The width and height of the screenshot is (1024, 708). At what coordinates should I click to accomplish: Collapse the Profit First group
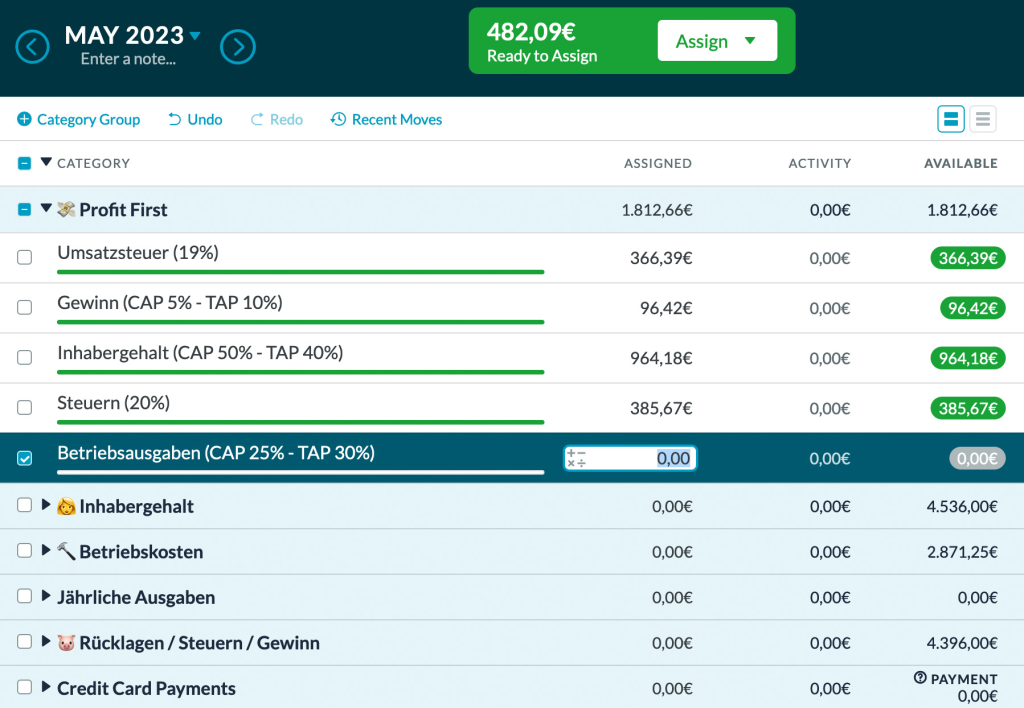click(x=46, y=209)
